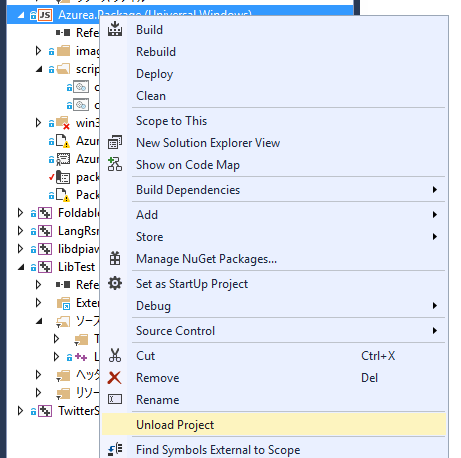Screen dimensions: 461x458
Task: Click the ヘッダ filter folder icon
Action: [63, 375]
